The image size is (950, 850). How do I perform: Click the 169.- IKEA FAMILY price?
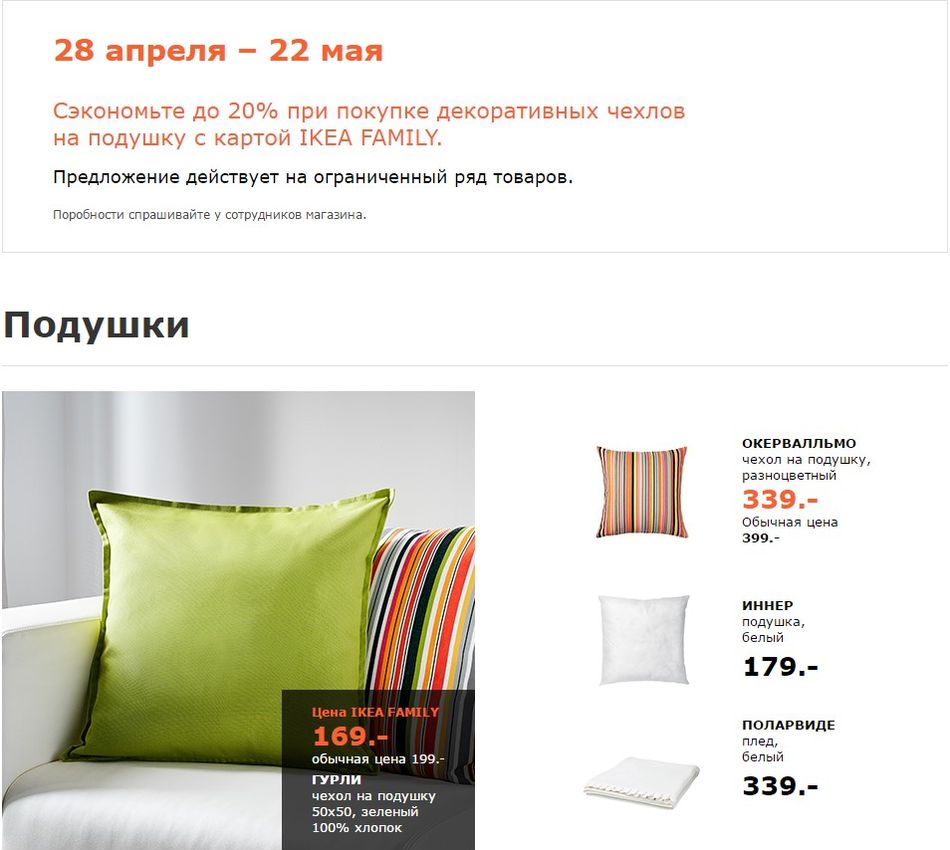point(350,736)
